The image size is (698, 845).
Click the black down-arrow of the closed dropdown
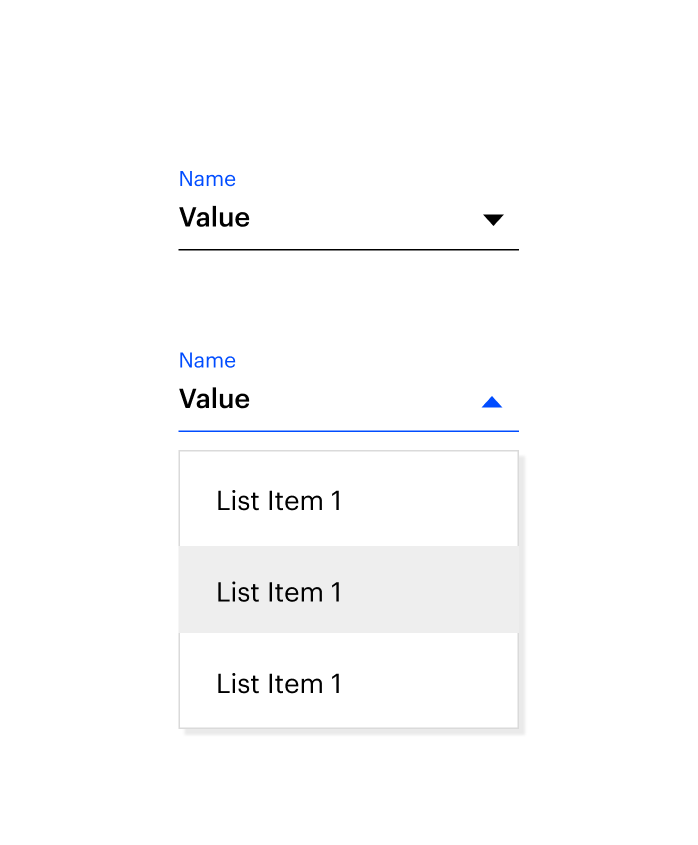tap(493, 220)
